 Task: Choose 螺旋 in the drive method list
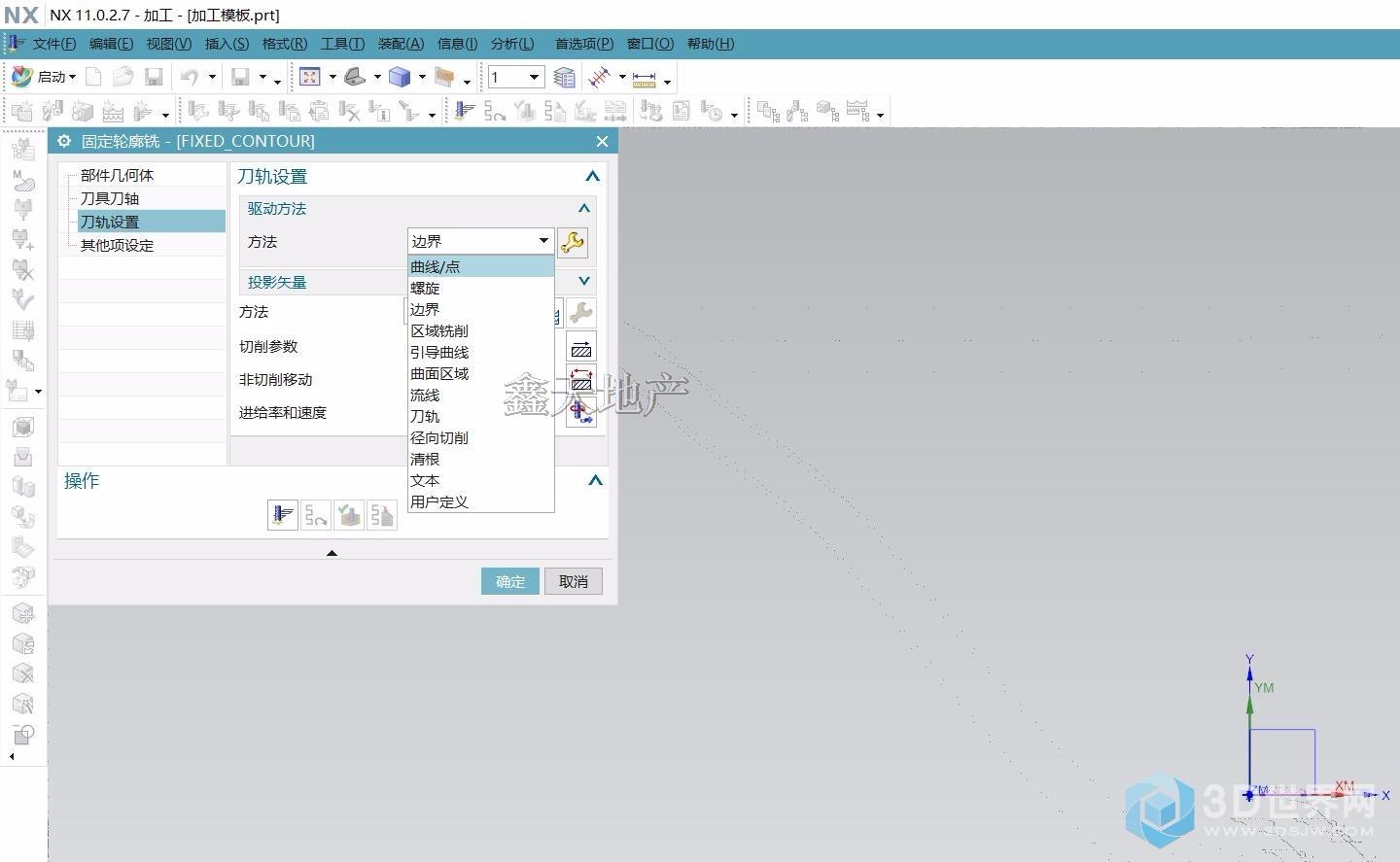425,289
